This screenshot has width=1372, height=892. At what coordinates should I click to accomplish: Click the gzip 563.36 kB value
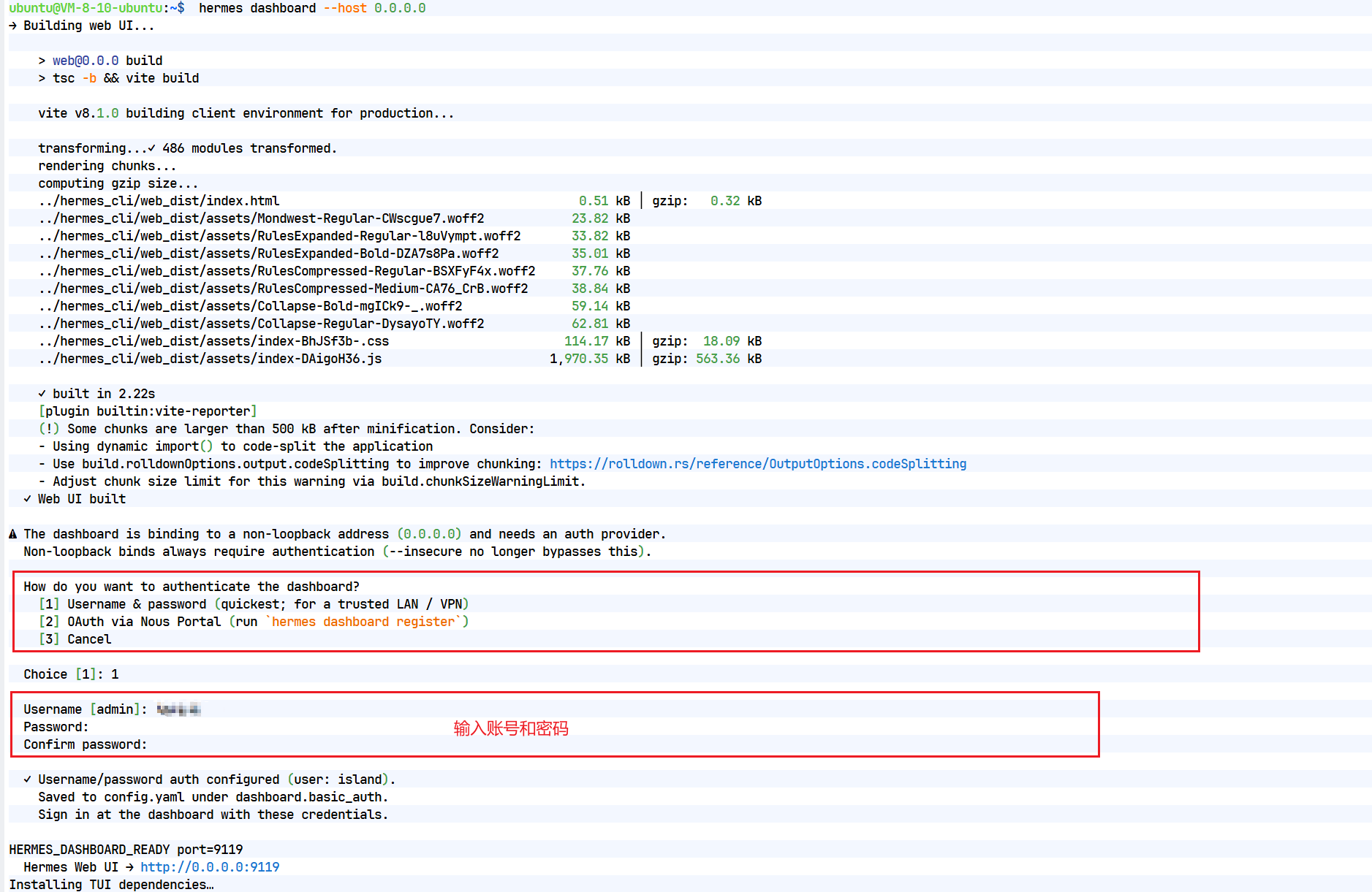coord(707,359)
